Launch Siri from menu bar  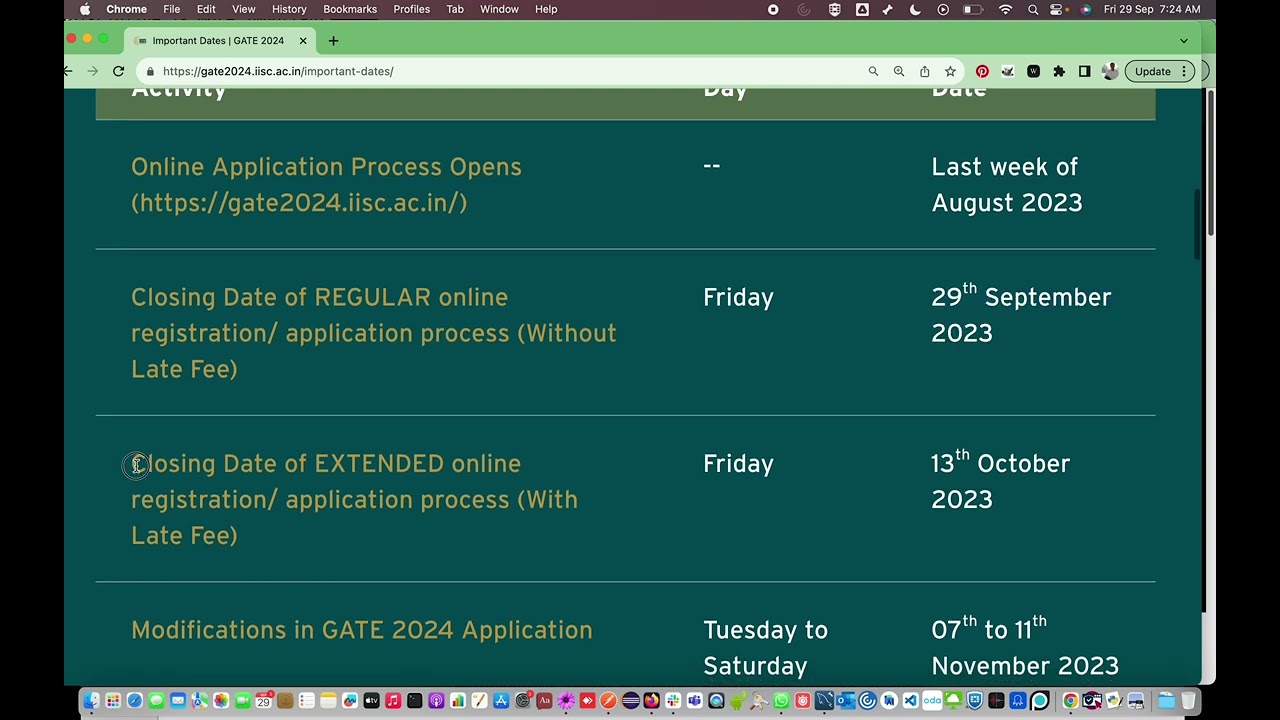point(1086,9)
